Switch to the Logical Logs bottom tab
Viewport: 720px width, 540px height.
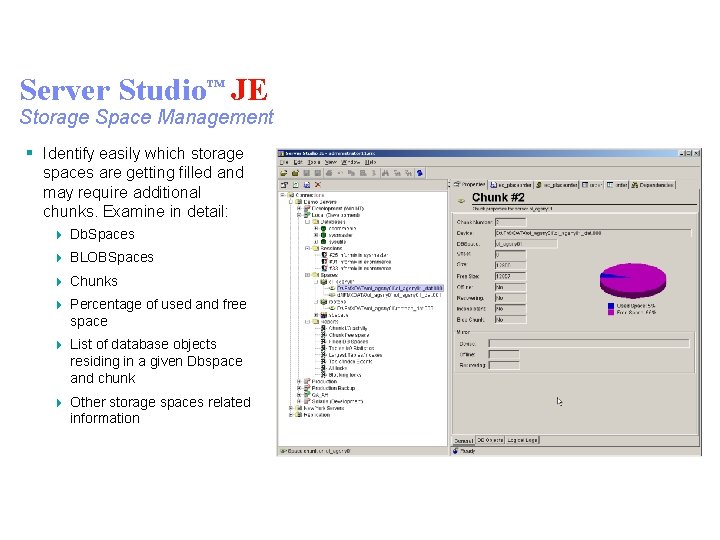[522, 440]
